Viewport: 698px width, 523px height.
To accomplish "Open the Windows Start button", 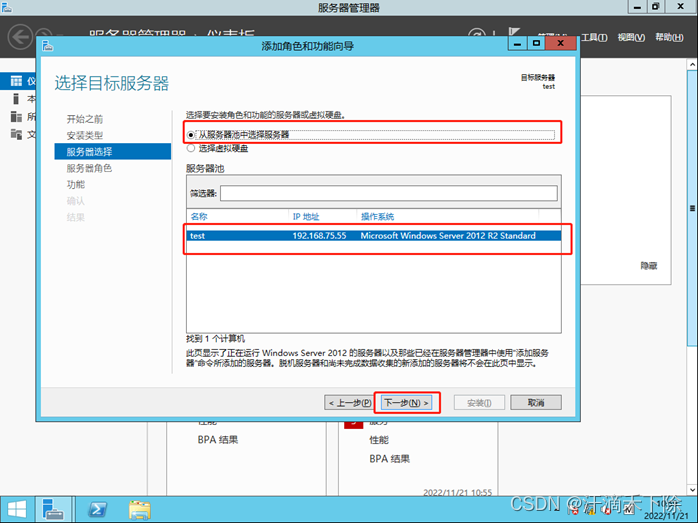I will [17, 510].
